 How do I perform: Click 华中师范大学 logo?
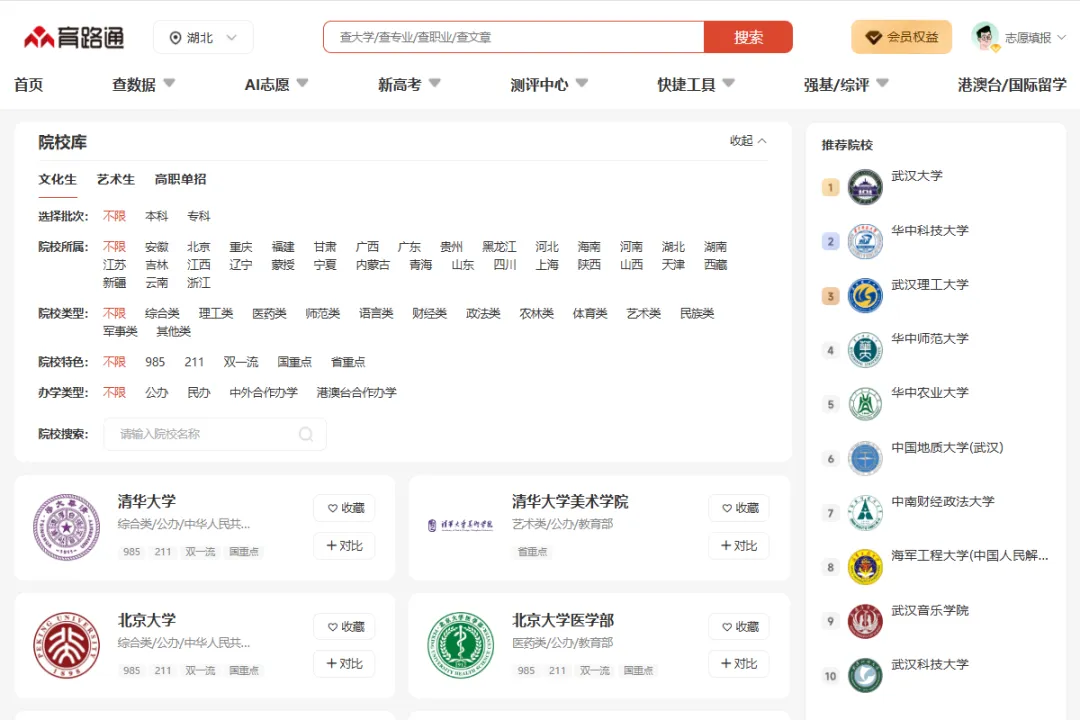(865, 350)
